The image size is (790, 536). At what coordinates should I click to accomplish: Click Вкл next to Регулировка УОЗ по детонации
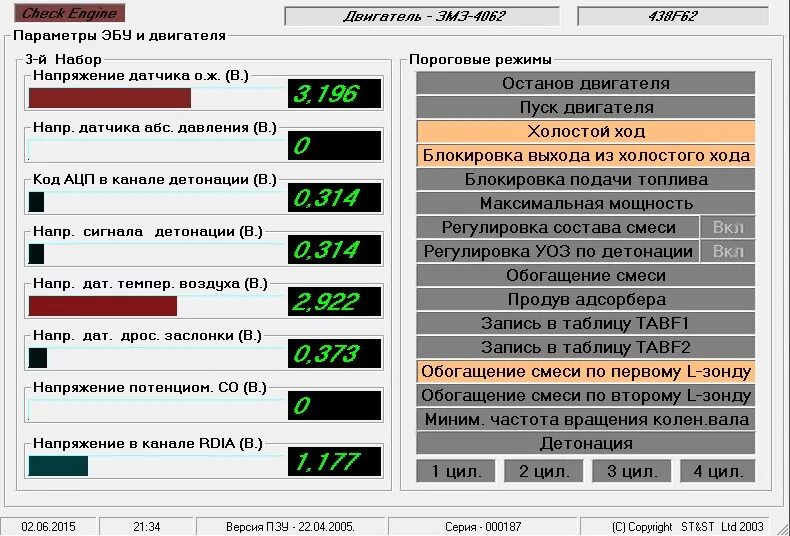coord(728,251)
